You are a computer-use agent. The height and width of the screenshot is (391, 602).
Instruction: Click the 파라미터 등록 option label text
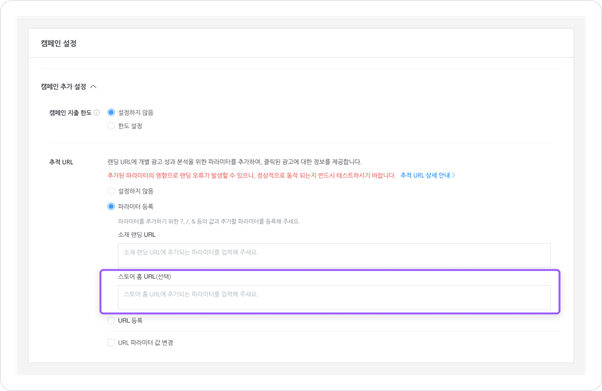tap(136, 207)
